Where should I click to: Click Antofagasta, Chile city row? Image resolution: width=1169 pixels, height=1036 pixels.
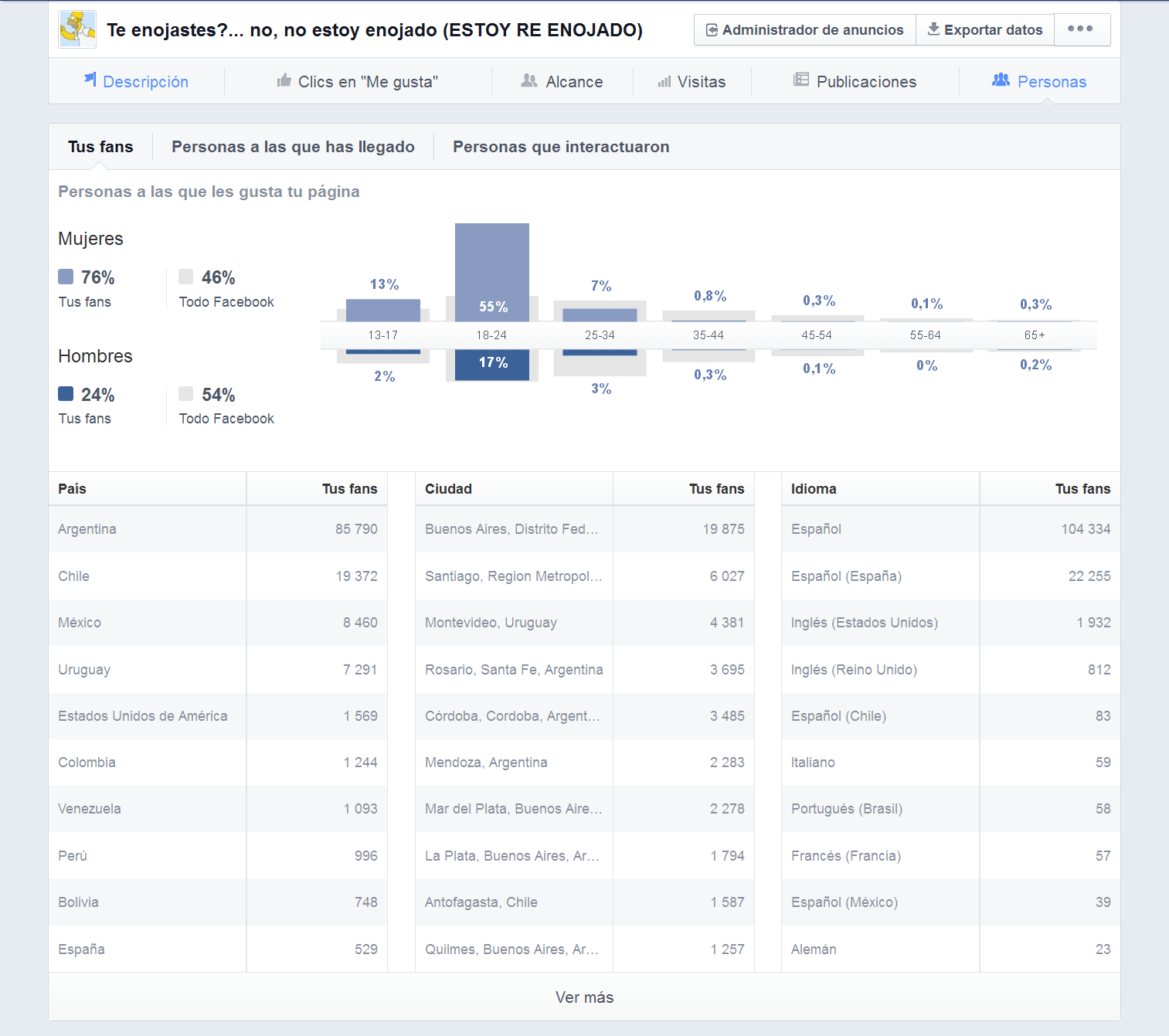pos(585,902)
